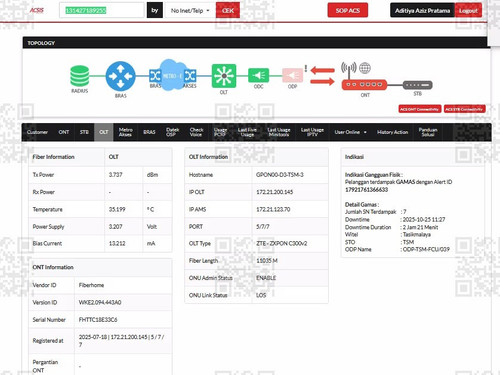Viewport: 500px width, 375px height.
Task: Select the green OLT node icon
Action: pyautogui.click(x=224, y=76)
